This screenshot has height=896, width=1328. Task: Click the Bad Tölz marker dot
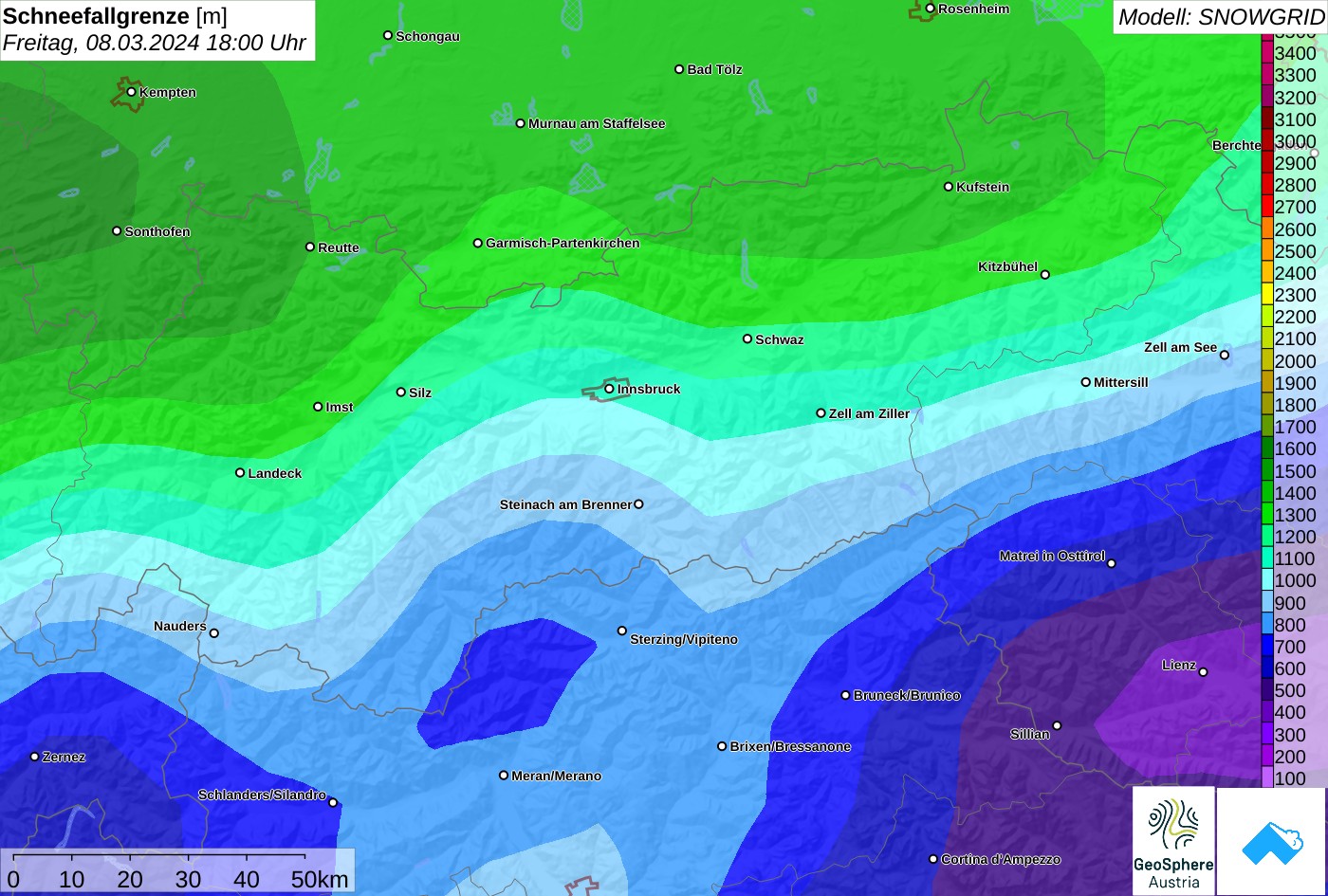click(x=679, y=69)
